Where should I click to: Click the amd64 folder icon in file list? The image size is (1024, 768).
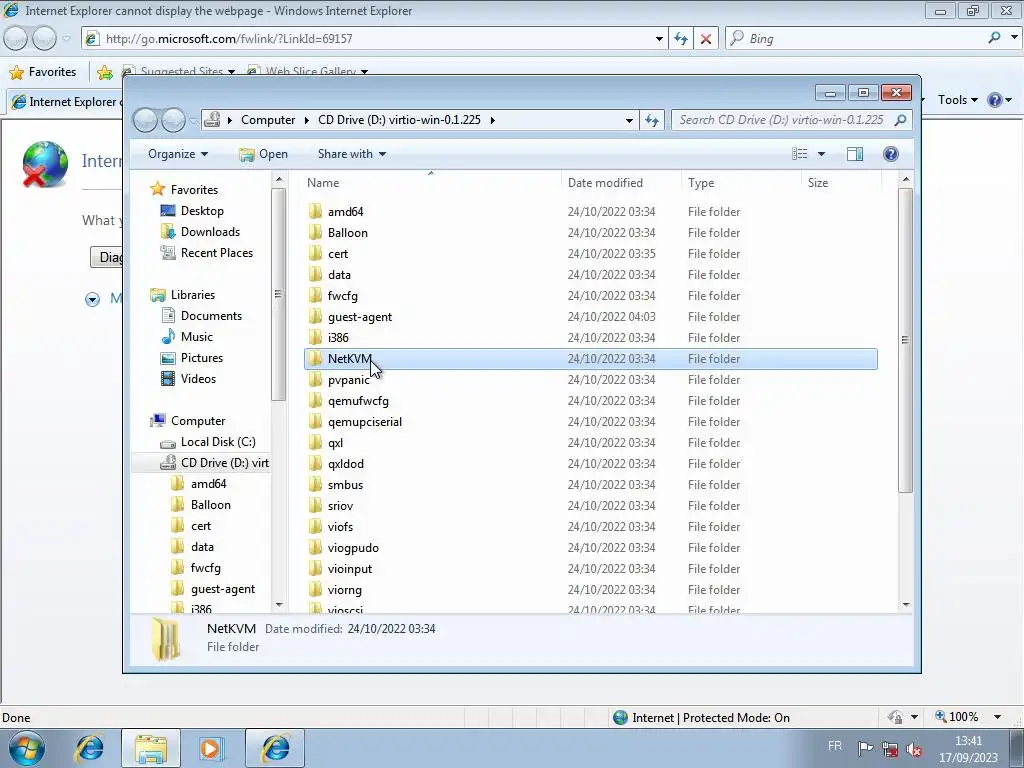click(x=315, y=211)
